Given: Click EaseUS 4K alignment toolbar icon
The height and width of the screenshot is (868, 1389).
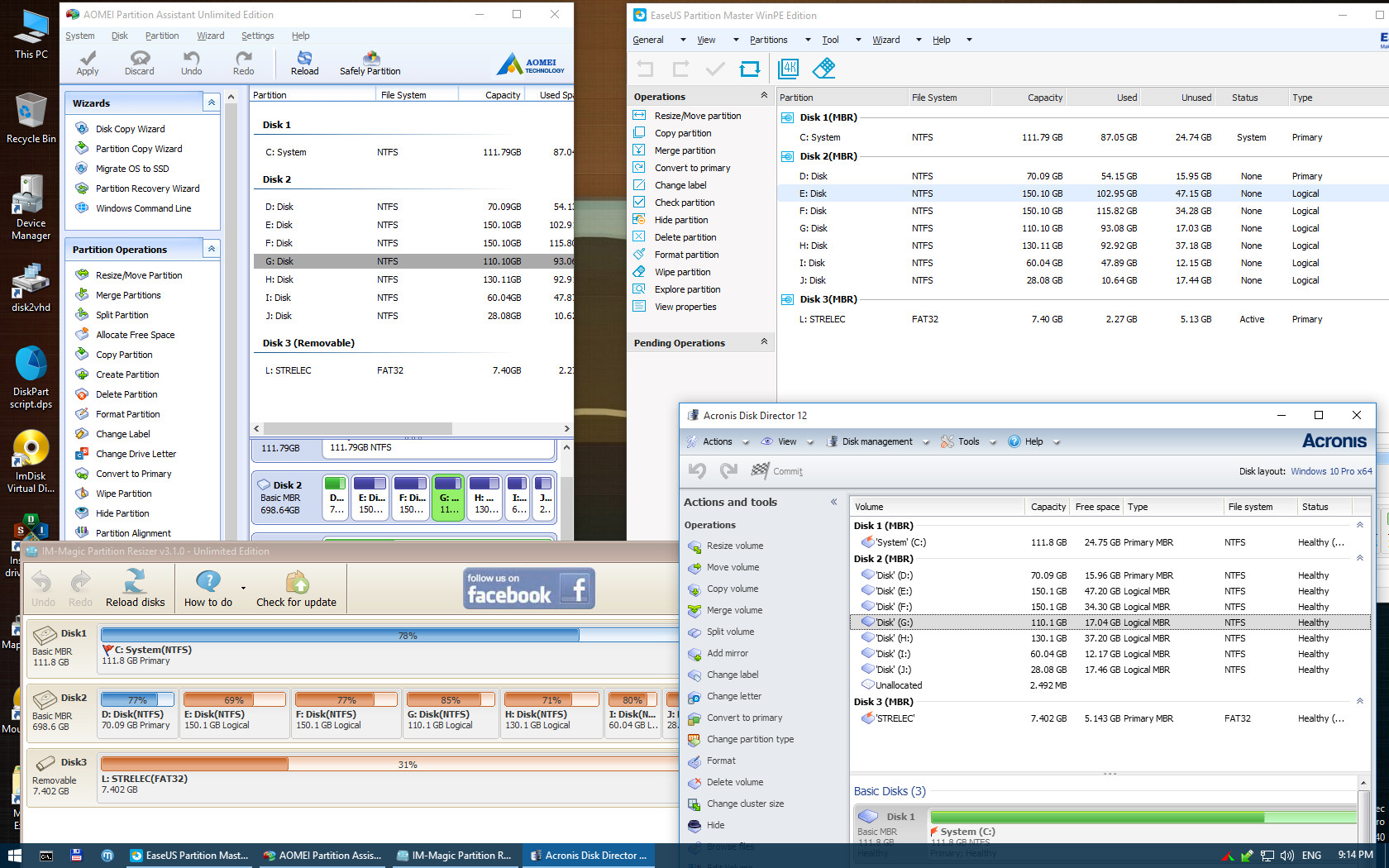Looking at the screenshot, I should coord(789,69).
